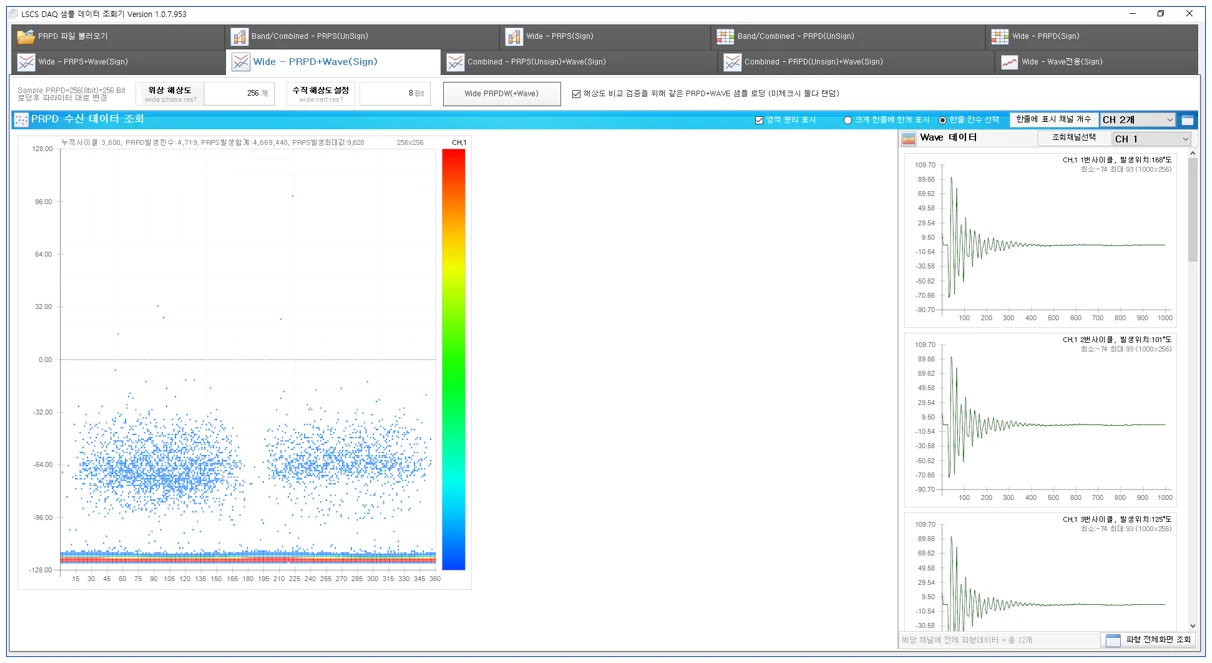The width and height of the screenshot is (1212, 663).
Task: Click the Wide PRPD(Sign) grid icon
Action: coord(1000,37)
